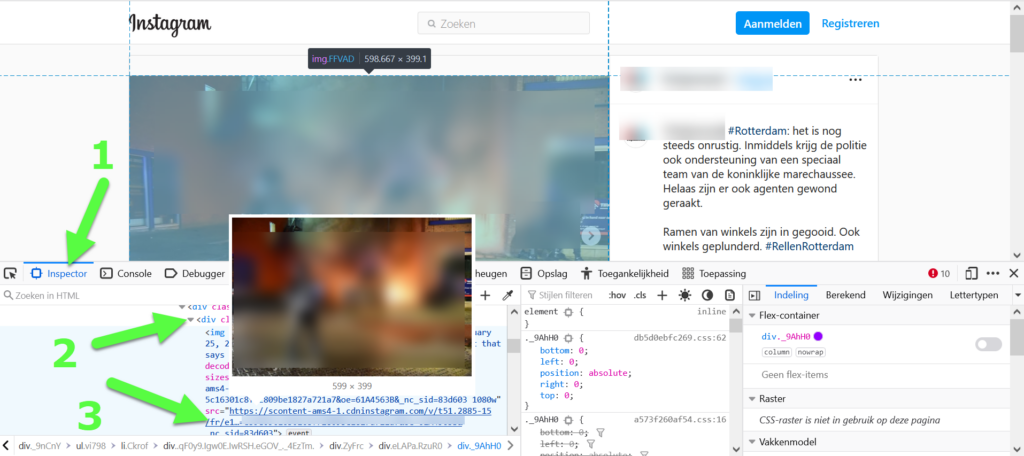
Task: Select div._9AhH0 breadcrumb
Action: click(479, 446)
